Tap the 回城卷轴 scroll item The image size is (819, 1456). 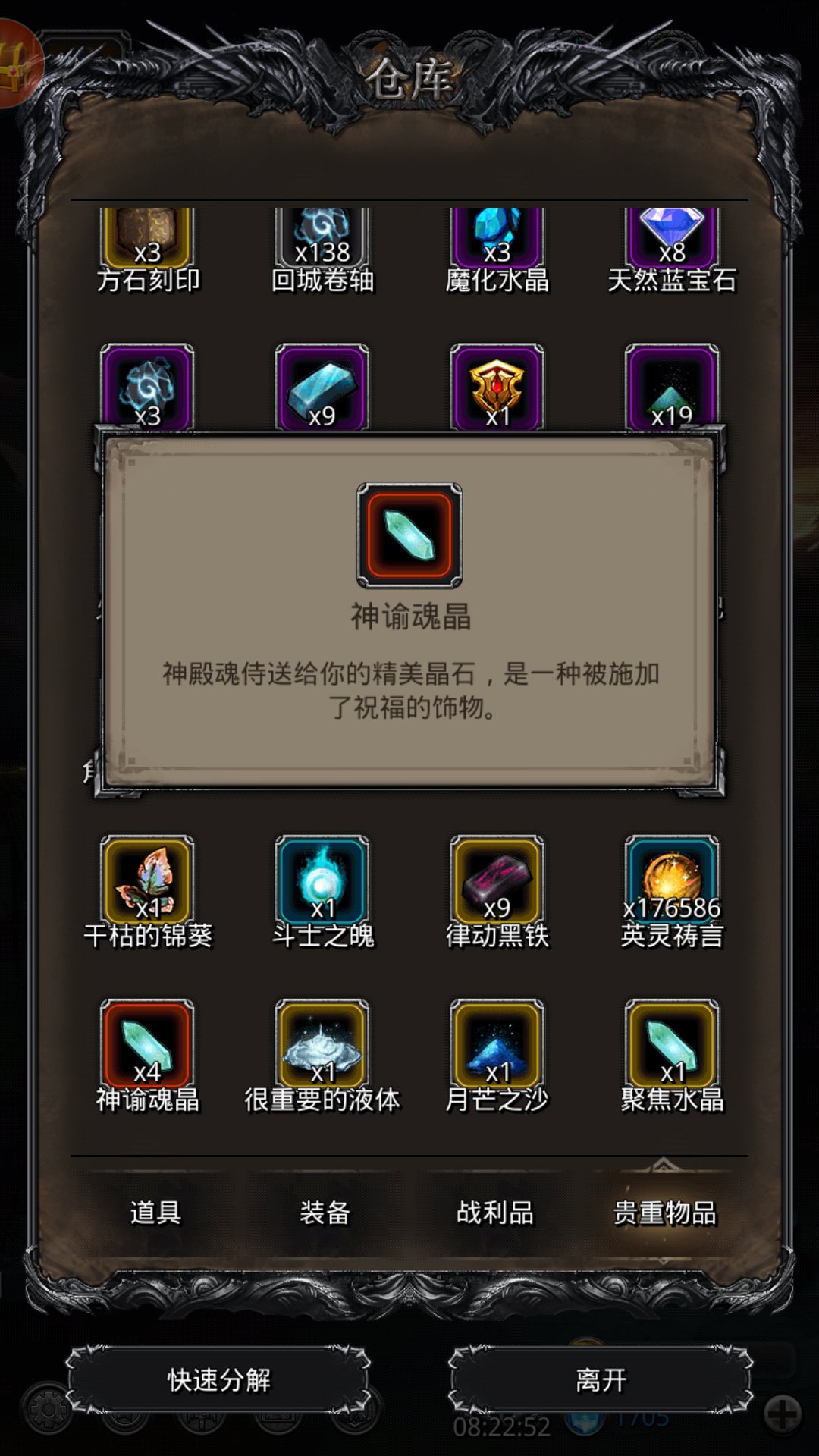point(322,237)
